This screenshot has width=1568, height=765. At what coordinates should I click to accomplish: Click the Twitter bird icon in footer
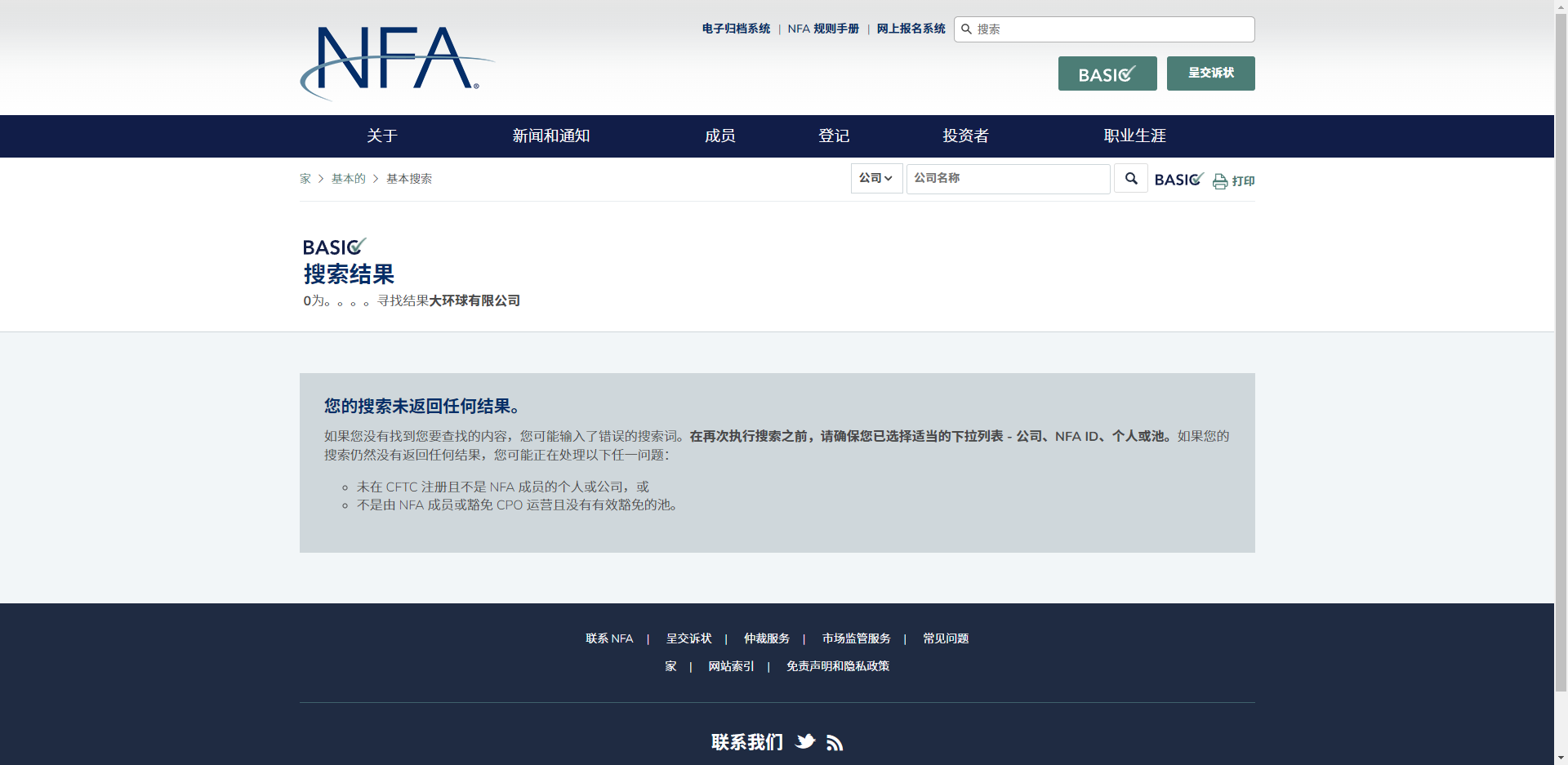point(805,741)
